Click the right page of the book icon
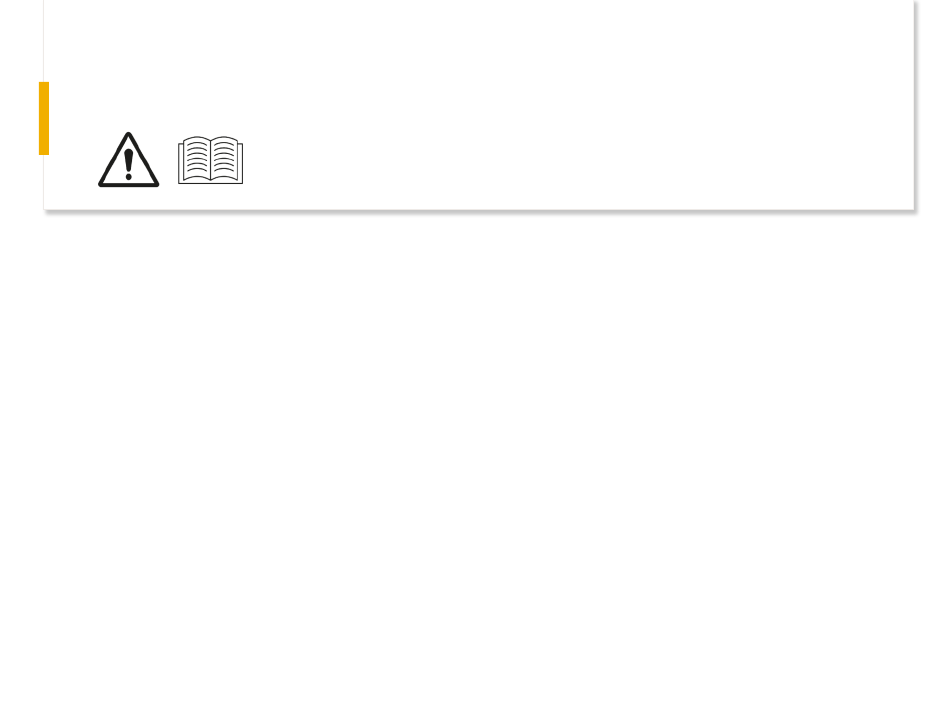The image size is (950, 713). pos(225,159)
